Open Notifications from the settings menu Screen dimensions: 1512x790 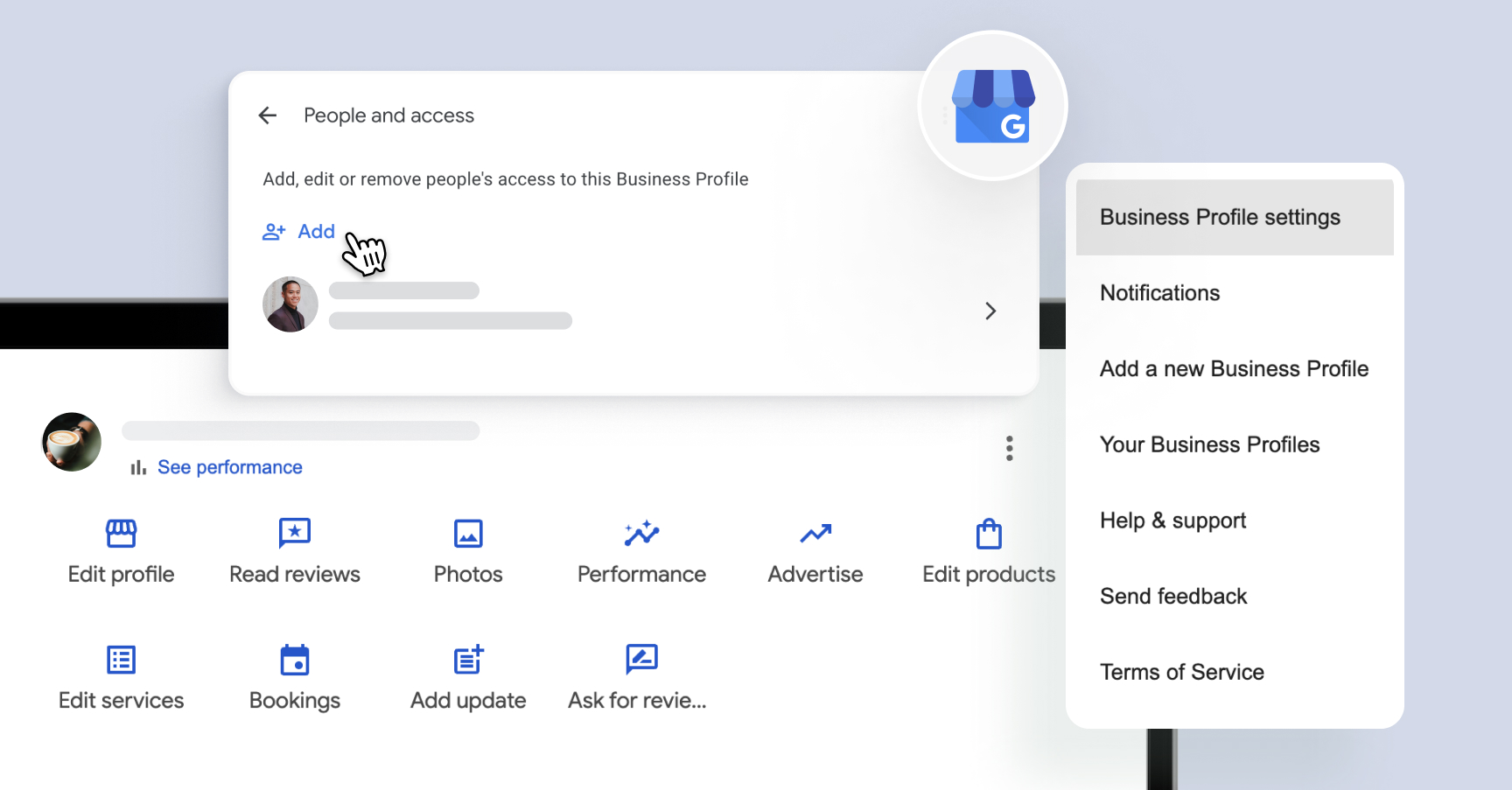(x=1159, y=292)
